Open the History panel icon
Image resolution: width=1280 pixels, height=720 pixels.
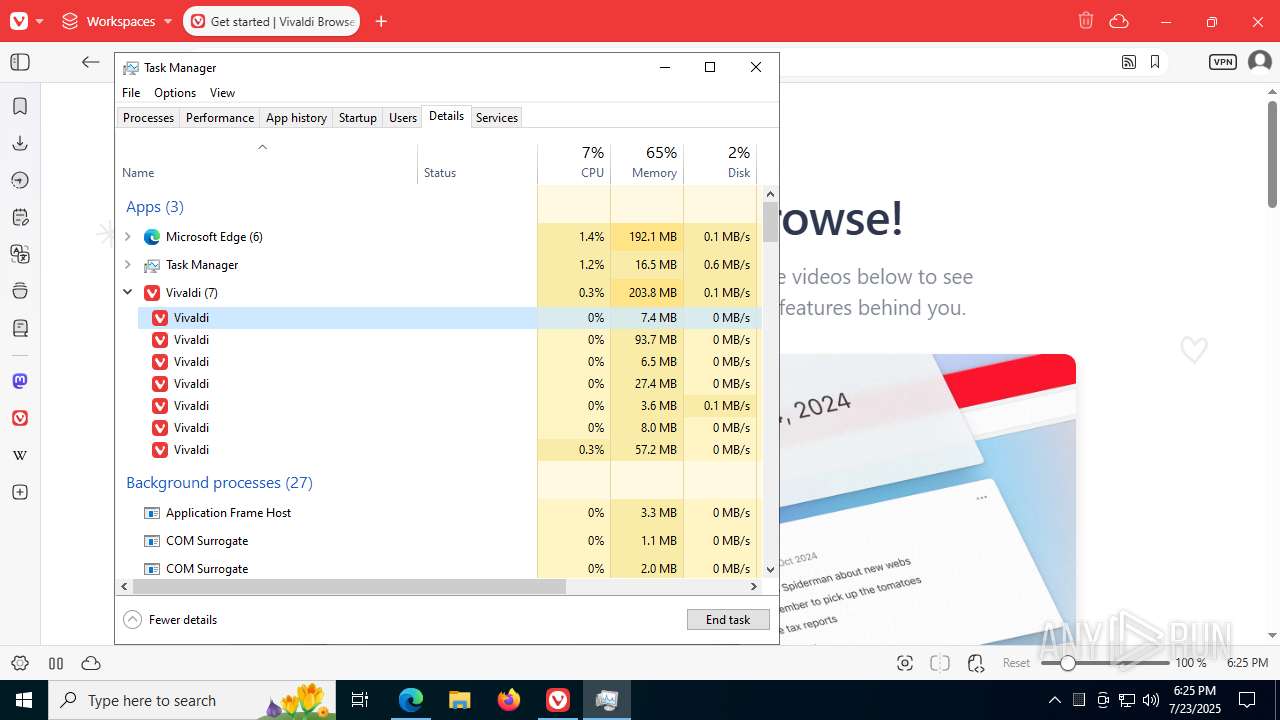pos(20,180)
